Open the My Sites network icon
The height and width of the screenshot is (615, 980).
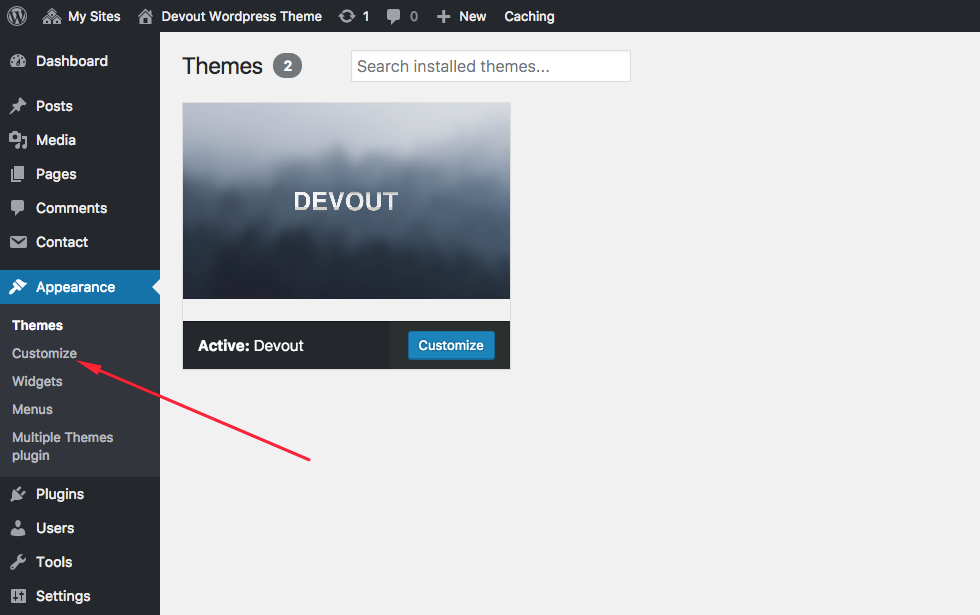(x=51, y=16)
